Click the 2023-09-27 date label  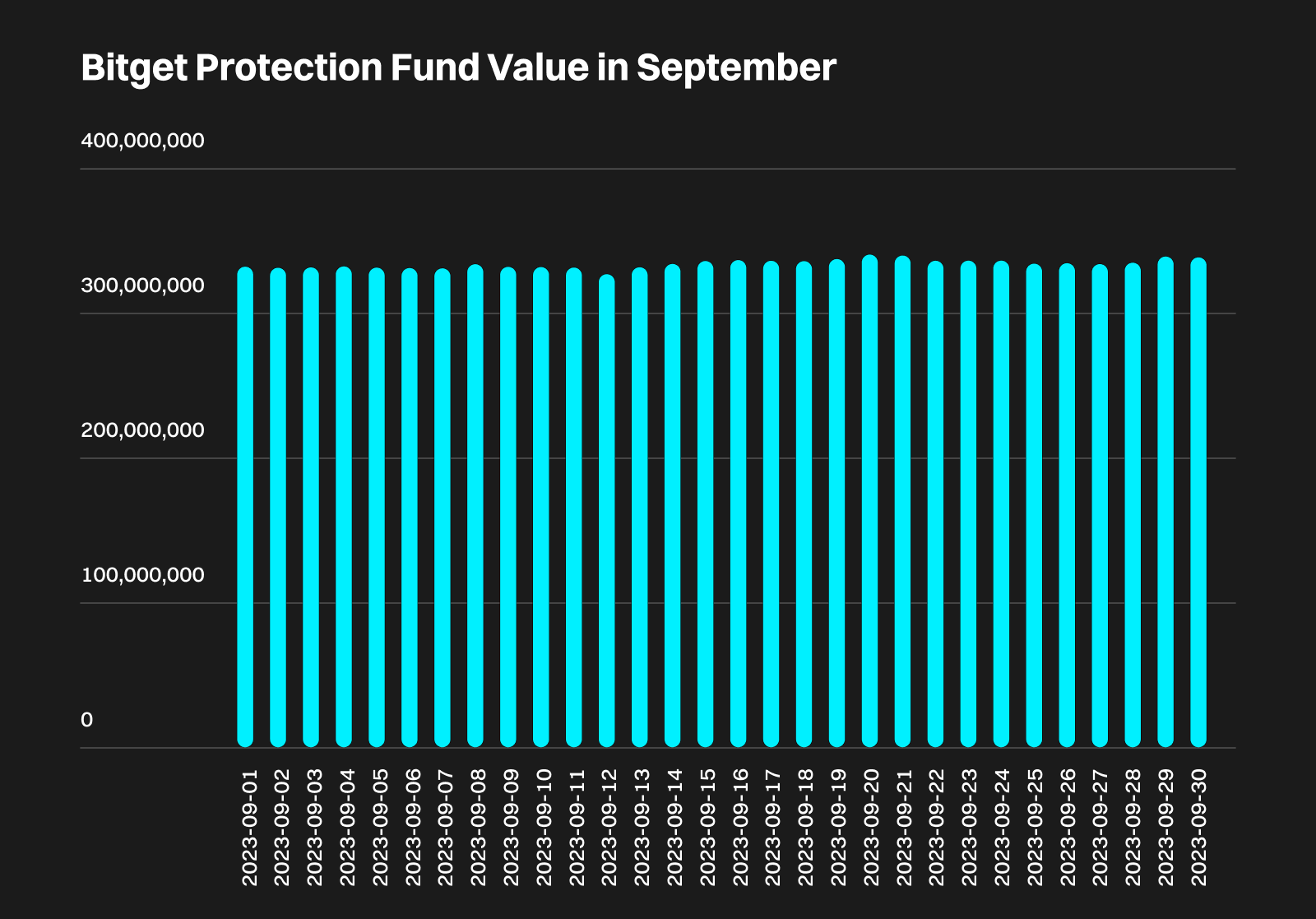point(1101,828)
